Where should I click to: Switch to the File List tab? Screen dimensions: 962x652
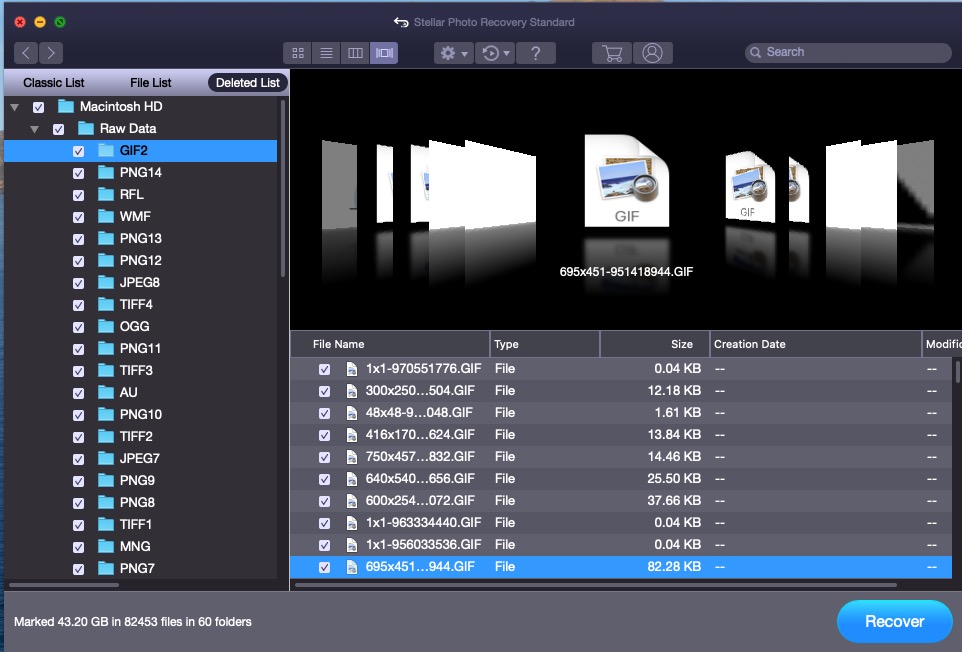tap(151, 83)
